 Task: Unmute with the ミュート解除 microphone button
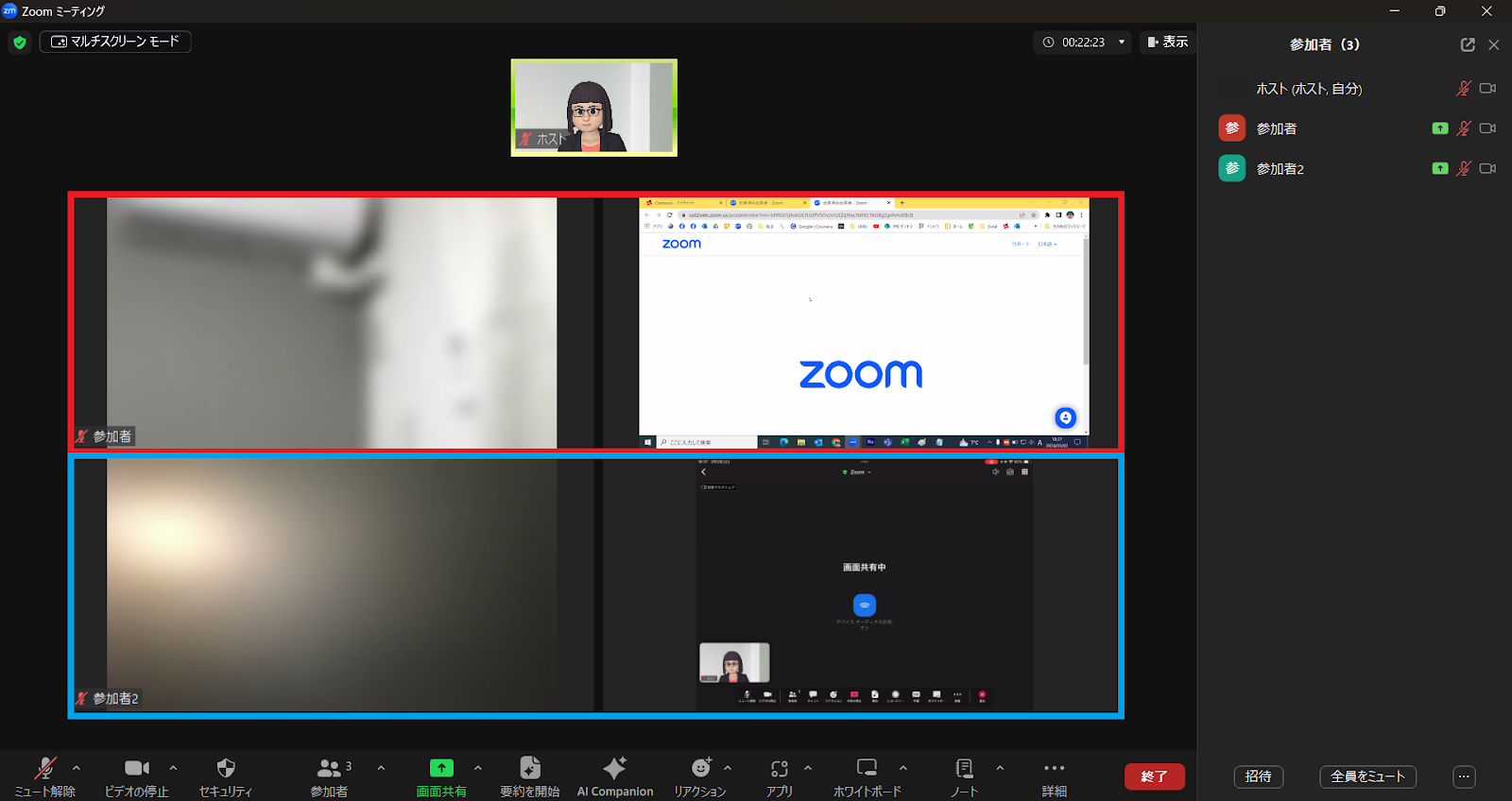pyautogui.click(x=44, y=776)
